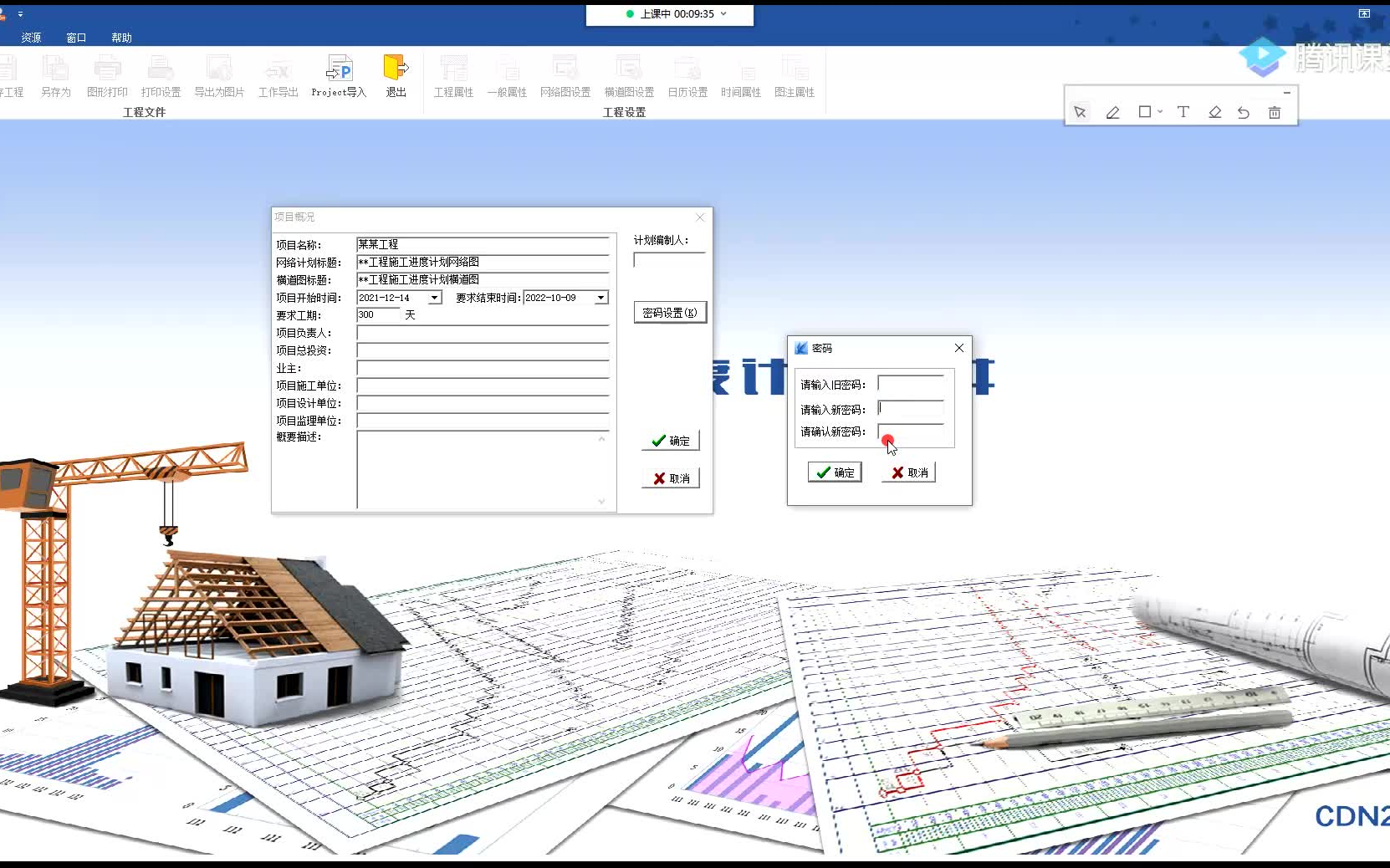Viewport: 1390px width, 868px height.
Task: Close the 密码 dialog
Action: (959, 348)
